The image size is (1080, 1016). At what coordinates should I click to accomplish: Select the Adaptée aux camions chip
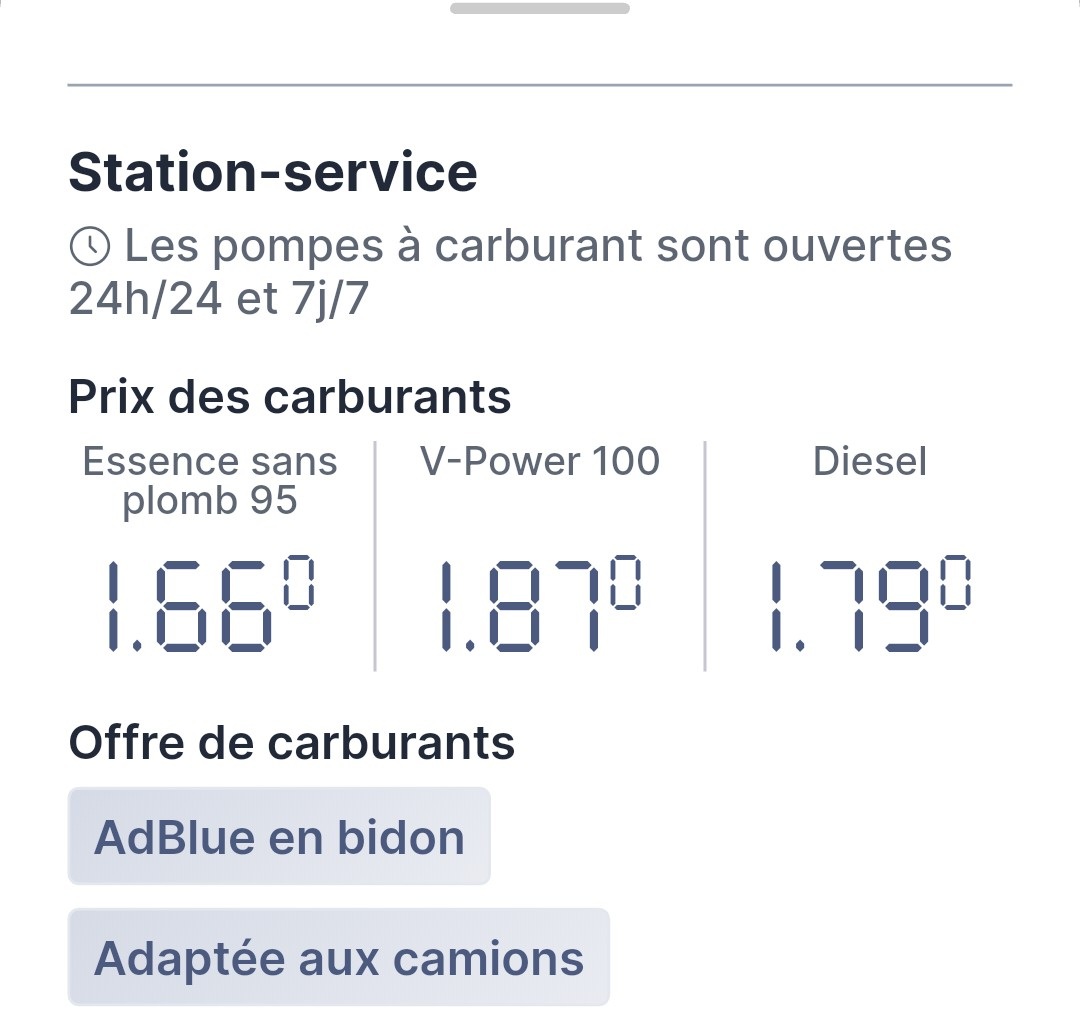338,958
